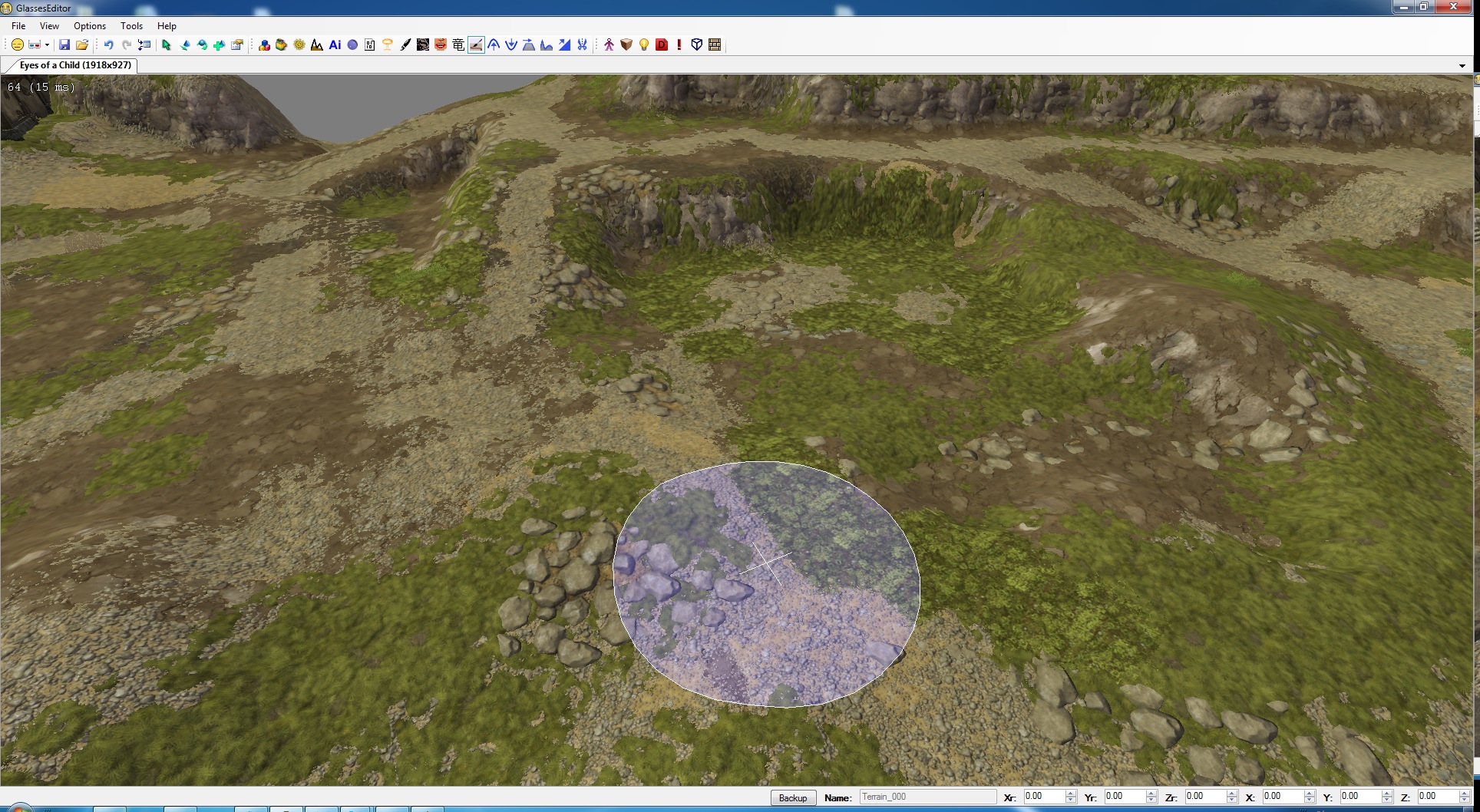Screen dimensions: 1480x812
Task: Expand the 3D glasses dropdown arrow
Action: coord(47,45)
